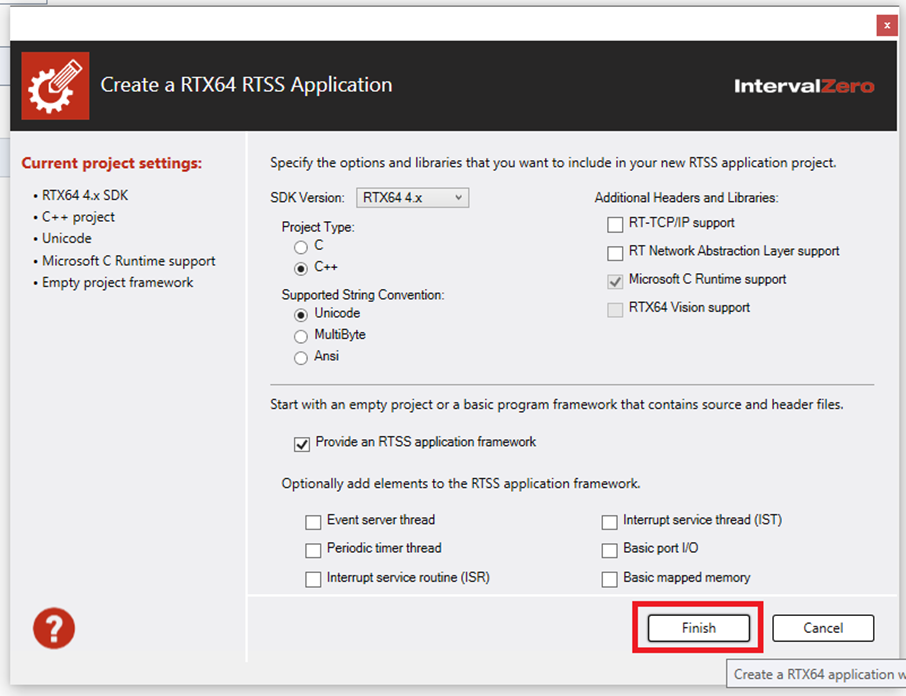Choose the Unicode string convention
This screenshot has height=696, width=906.
[301, 314]
